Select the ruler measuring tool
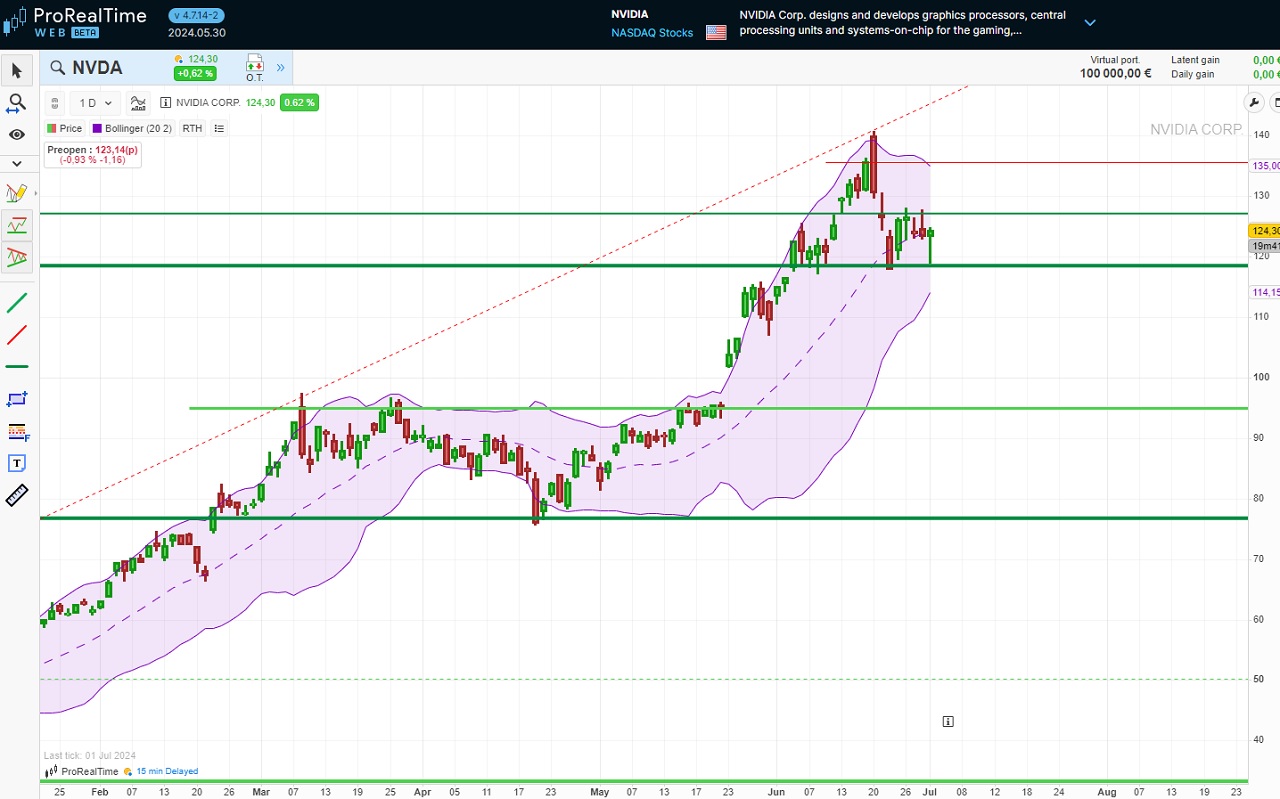The height and width of the screenshot is (799, 1280). 17,495
